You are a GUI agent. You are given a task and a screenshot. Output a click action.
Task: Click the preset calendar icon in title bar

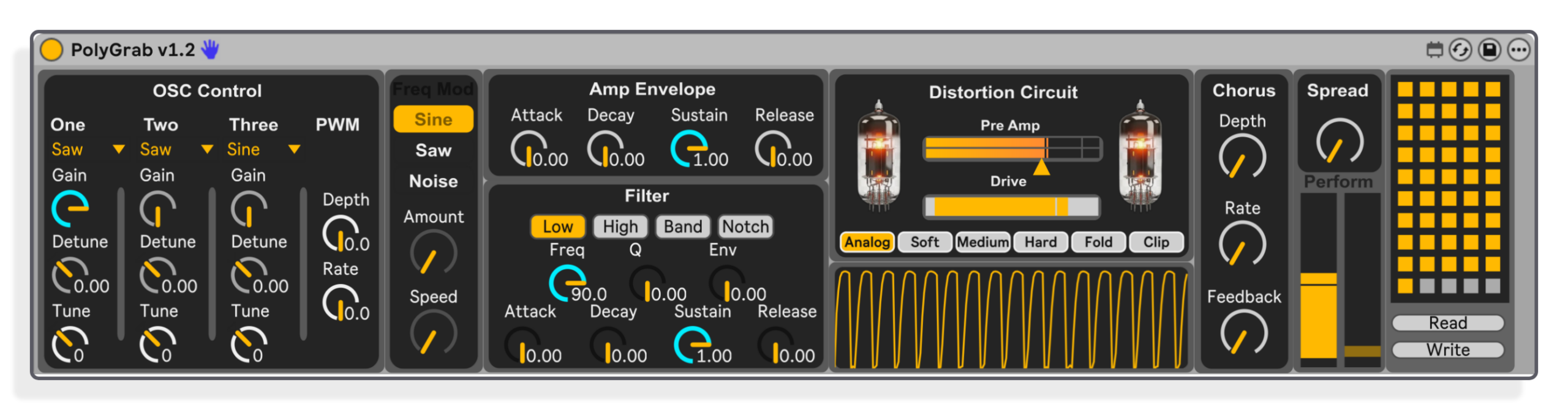click(x=1434, y=50)
